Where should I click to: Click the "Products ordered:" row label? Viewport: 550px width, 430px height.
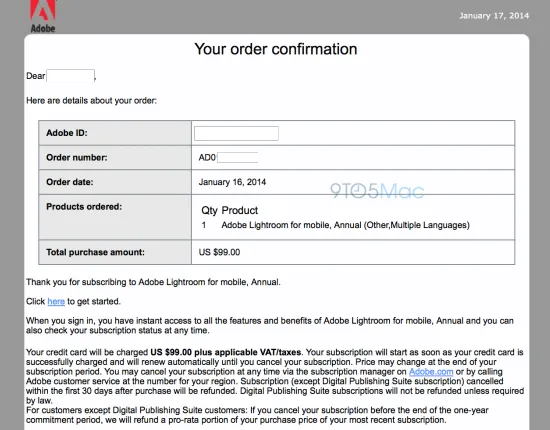point(84,207)
